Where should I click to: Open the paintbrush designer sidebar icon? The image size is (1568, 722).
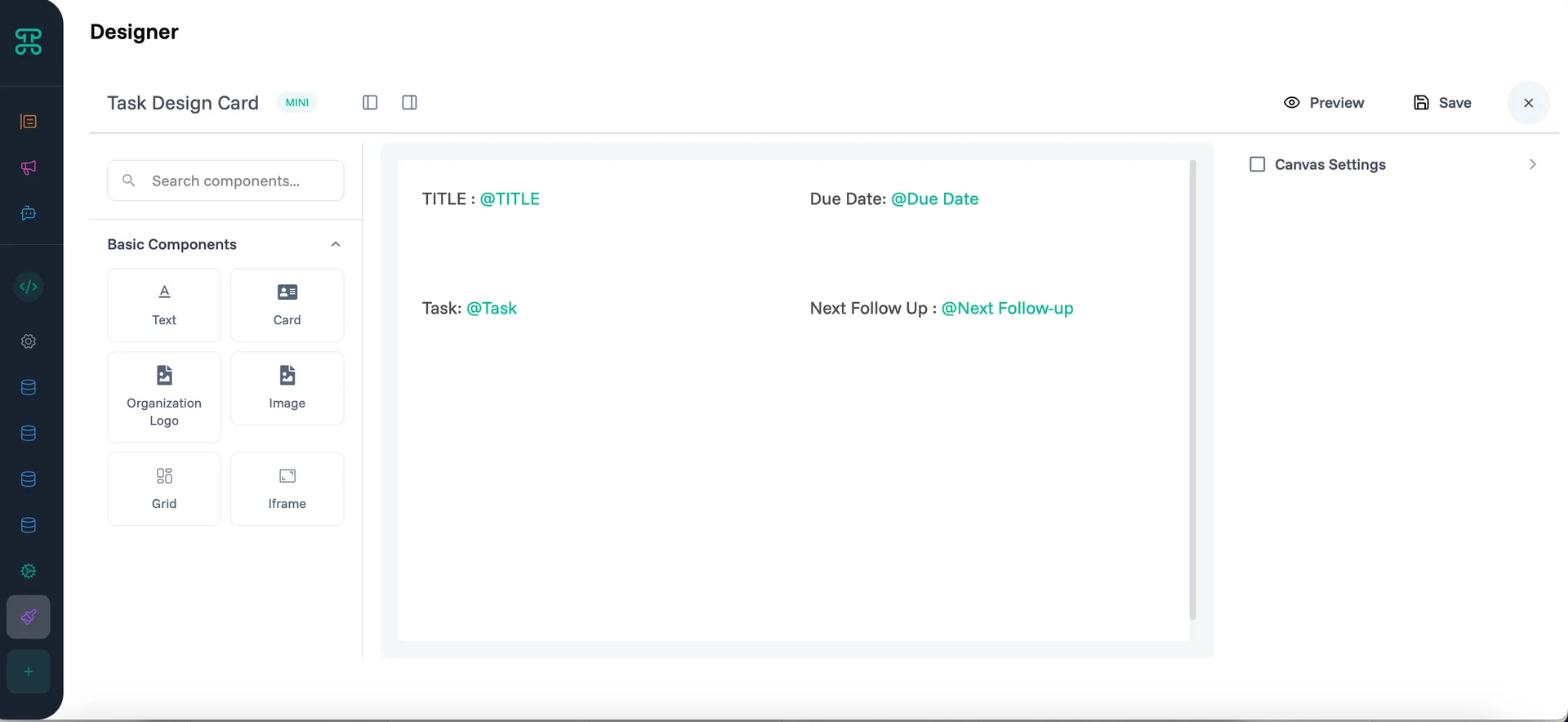[x=29, y=617]
